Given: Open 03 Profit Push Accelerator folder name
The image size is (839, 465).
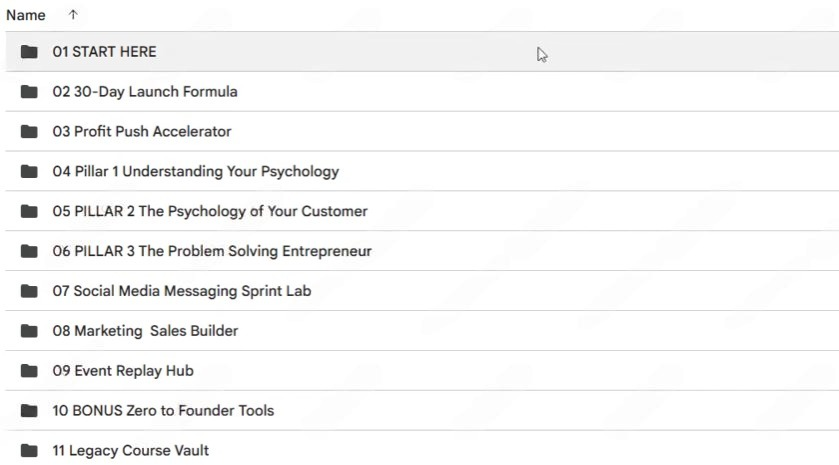Looking at the screenshot, I should click(x=141, y=132).
